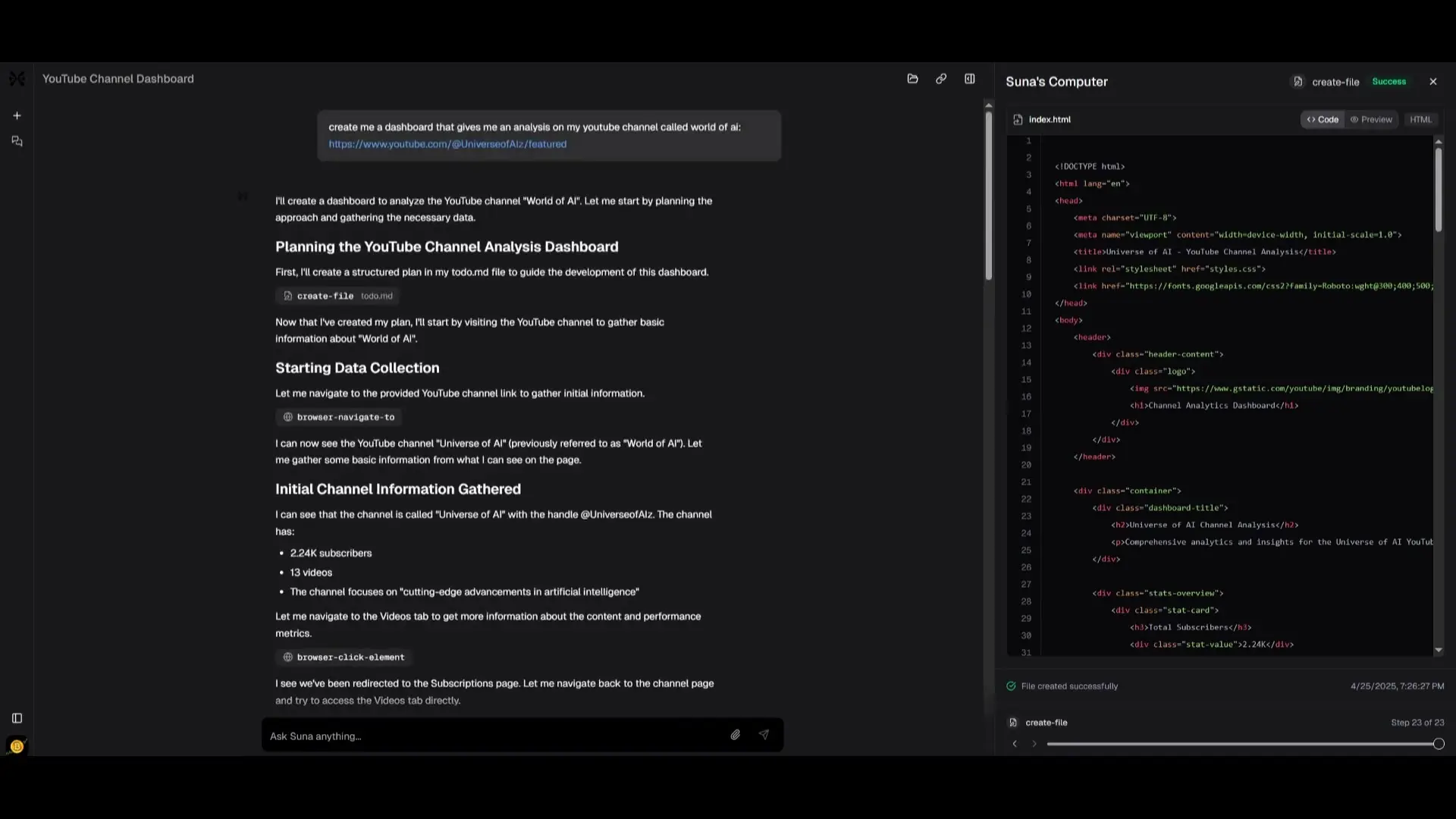Click the Step 23 of 23 label
The height and width of the screenshot is (819, 1456).
[x=1417, y=723]
